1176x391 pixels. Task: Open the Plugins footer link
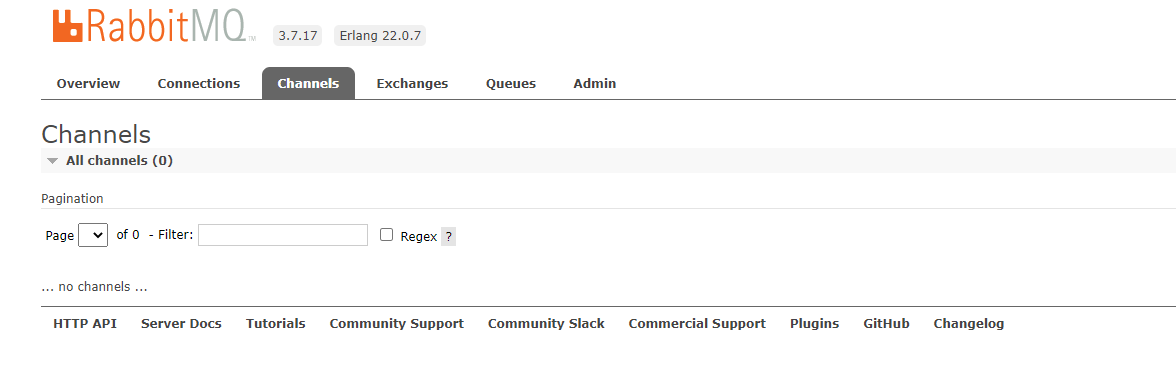pos(814,323)
